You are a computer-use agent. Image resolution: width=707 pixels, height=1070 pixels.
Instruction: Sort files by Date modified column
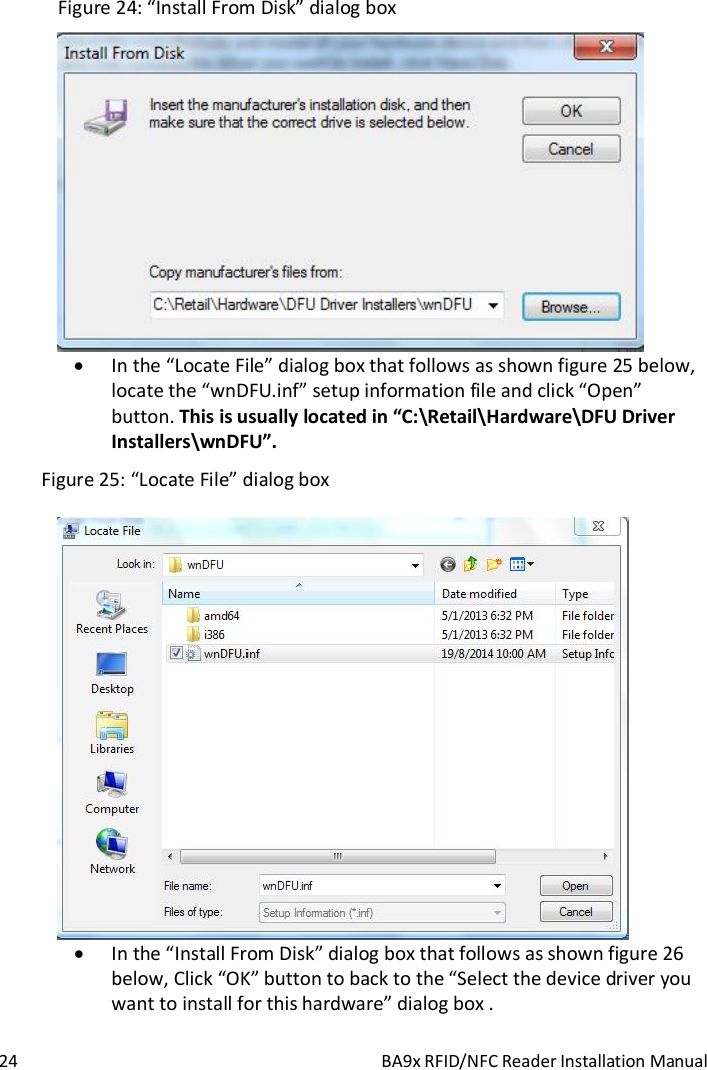pos(495,594)
